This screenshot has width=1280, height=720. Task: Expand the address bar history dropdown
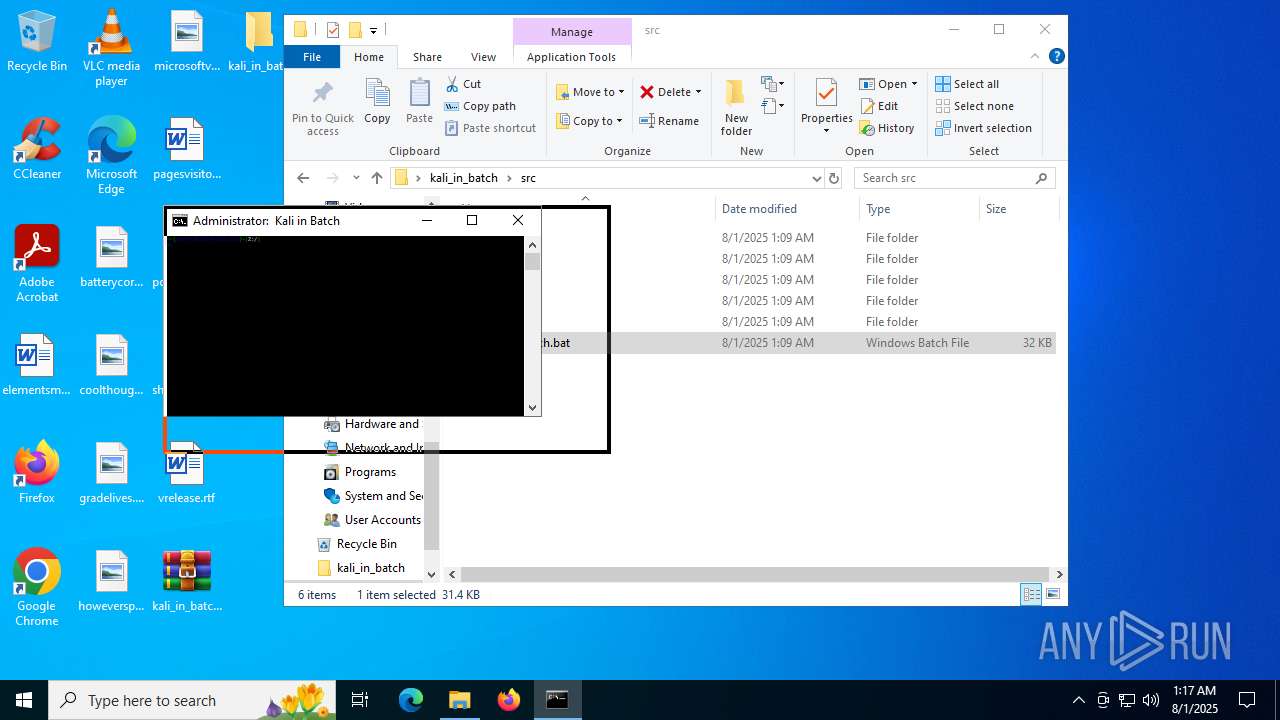click(817, 178)
